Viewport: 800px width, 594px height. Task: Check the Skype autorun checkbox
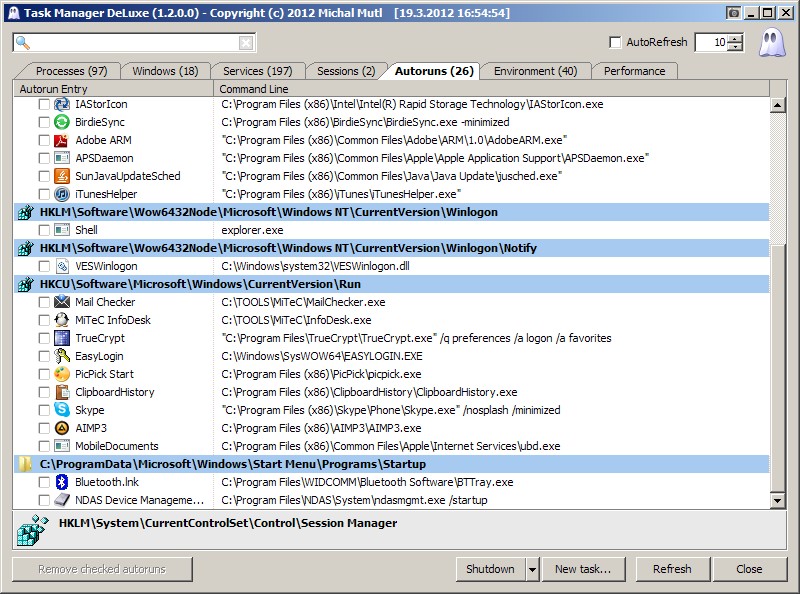pyautogui.click(x=44, y=410)
